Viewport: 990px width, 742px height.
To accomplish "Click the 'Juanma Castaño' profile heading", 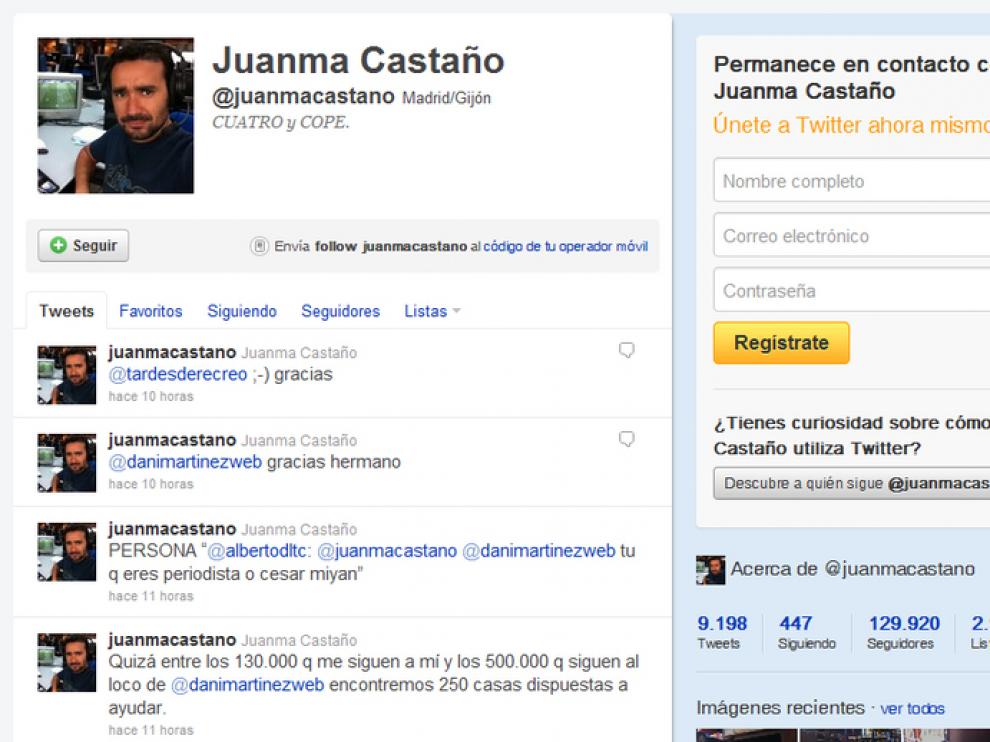I will point(358,61).
